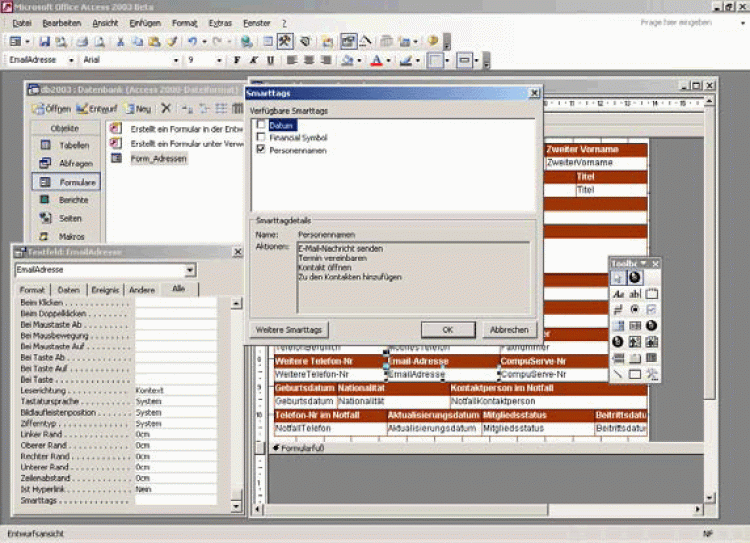Image resolution: width=750 pixels, height=543 pixels.
Task: Click the Weitere Smarttags button
Action: (x=288, y=329)
